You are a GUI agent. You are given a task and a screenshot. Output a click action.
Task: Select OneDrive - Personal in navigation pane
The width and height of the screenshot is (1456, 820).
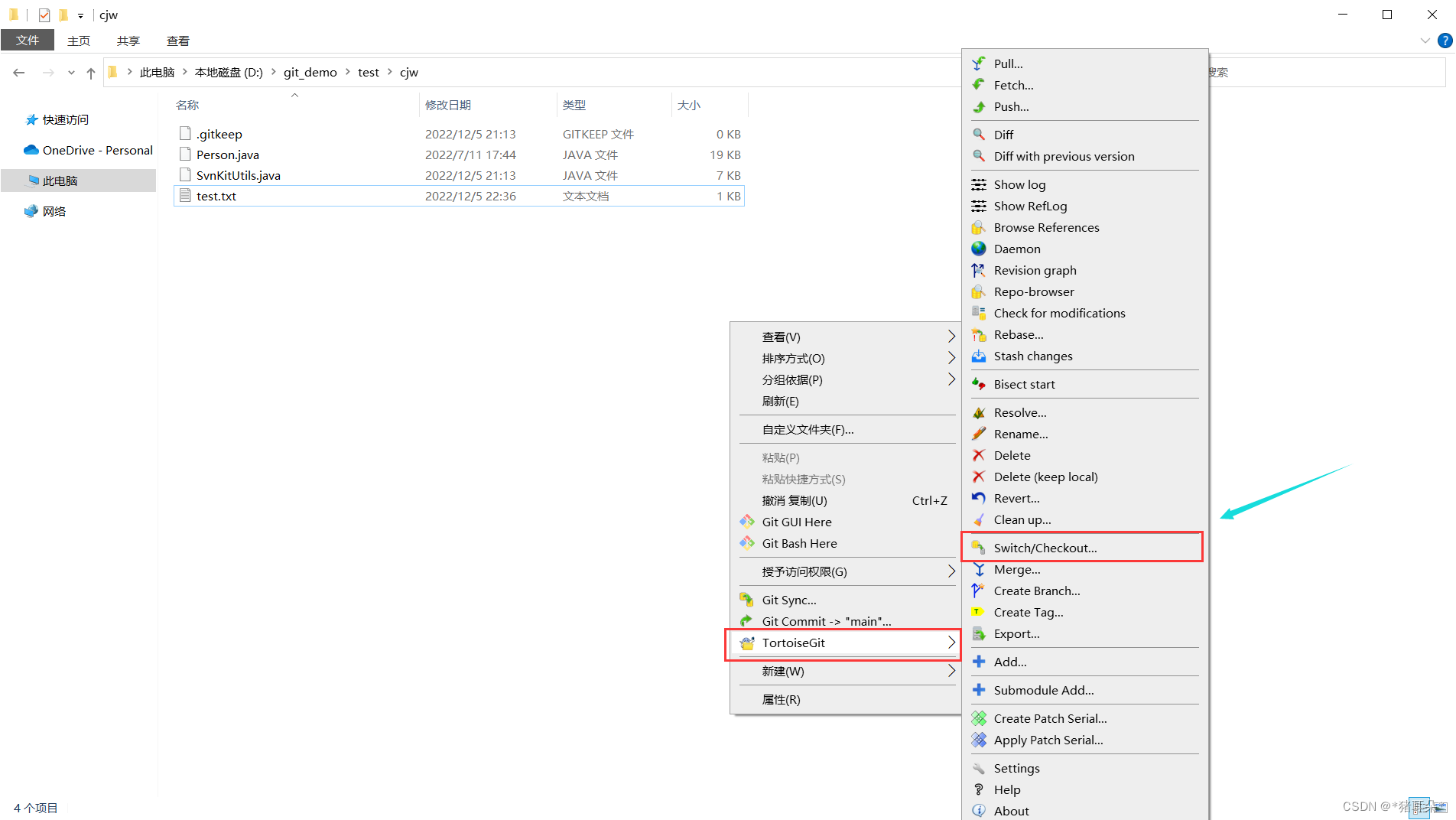[97, 150]
